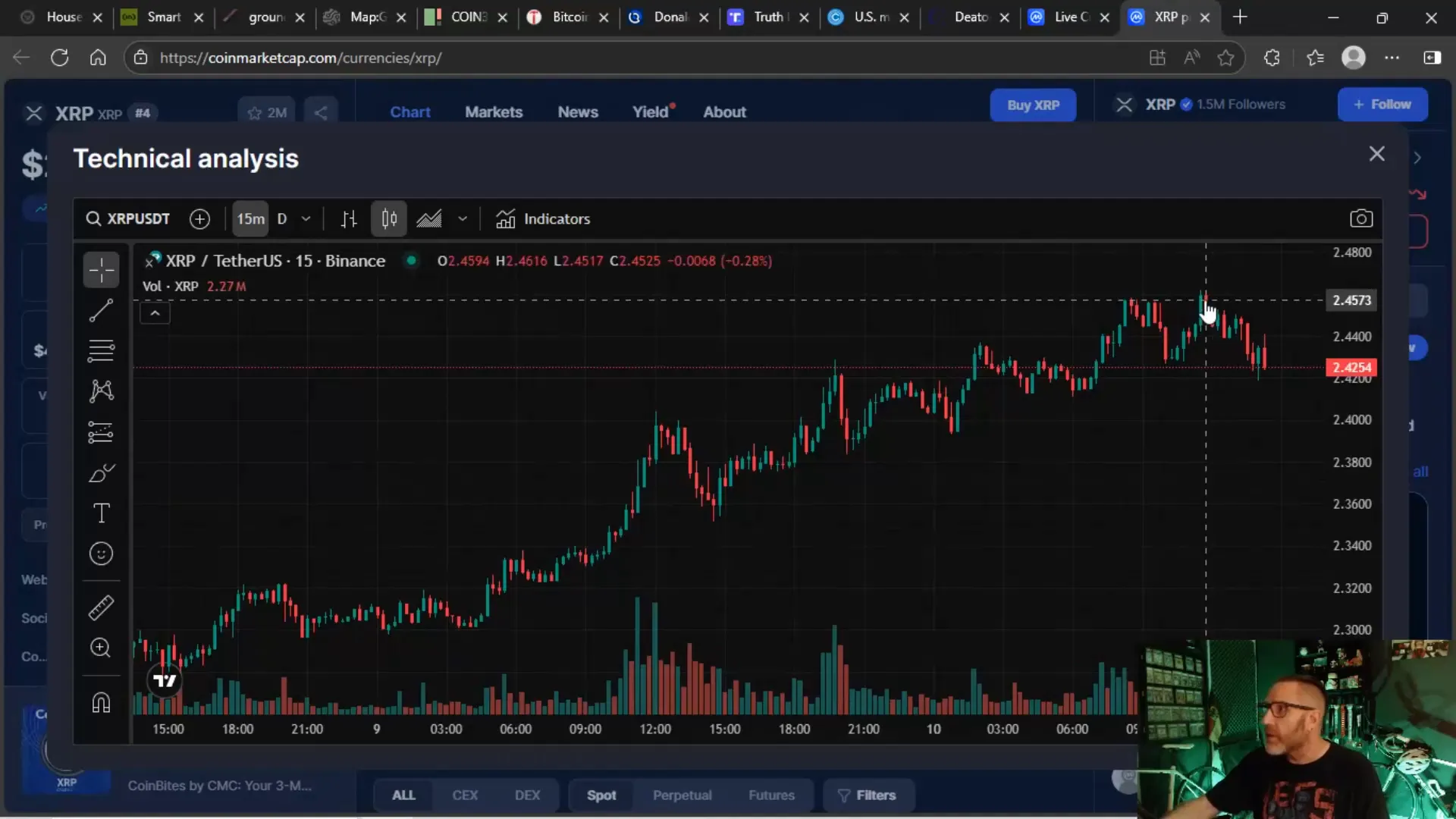Click the 2.4254 current price label
Screen dimensions: 1456x819
coord(1351,368)
